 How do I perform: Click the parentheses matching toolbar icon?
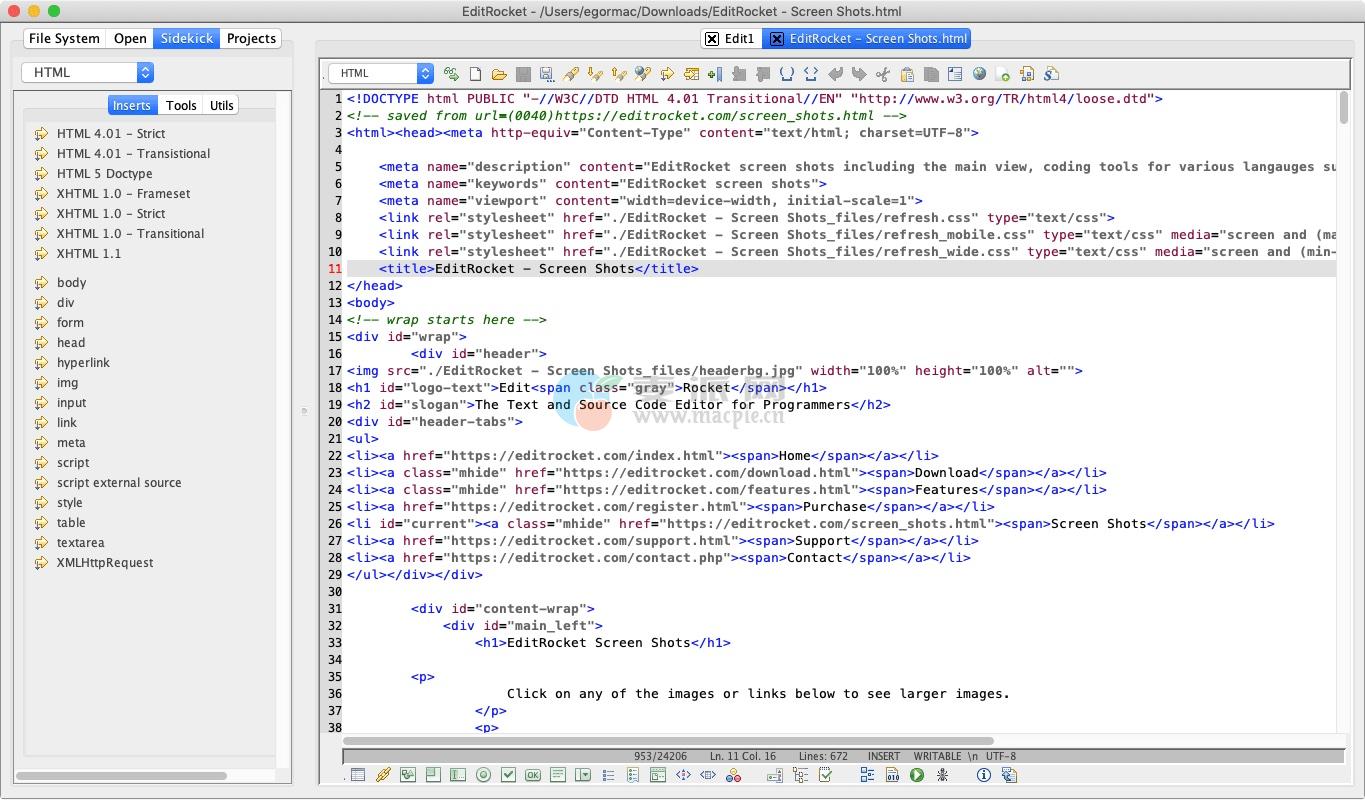(x=787, y=74)
